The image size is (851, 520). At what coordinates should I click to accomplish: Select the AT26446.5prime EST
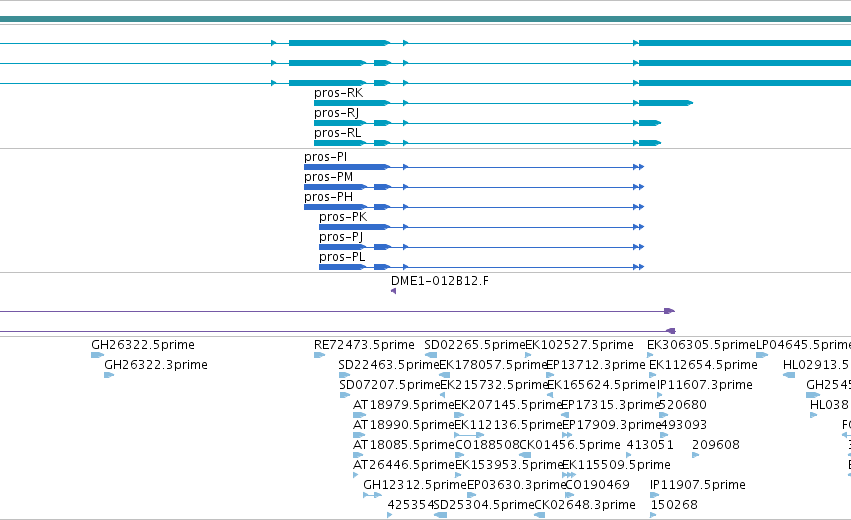(x=403, y=466)
